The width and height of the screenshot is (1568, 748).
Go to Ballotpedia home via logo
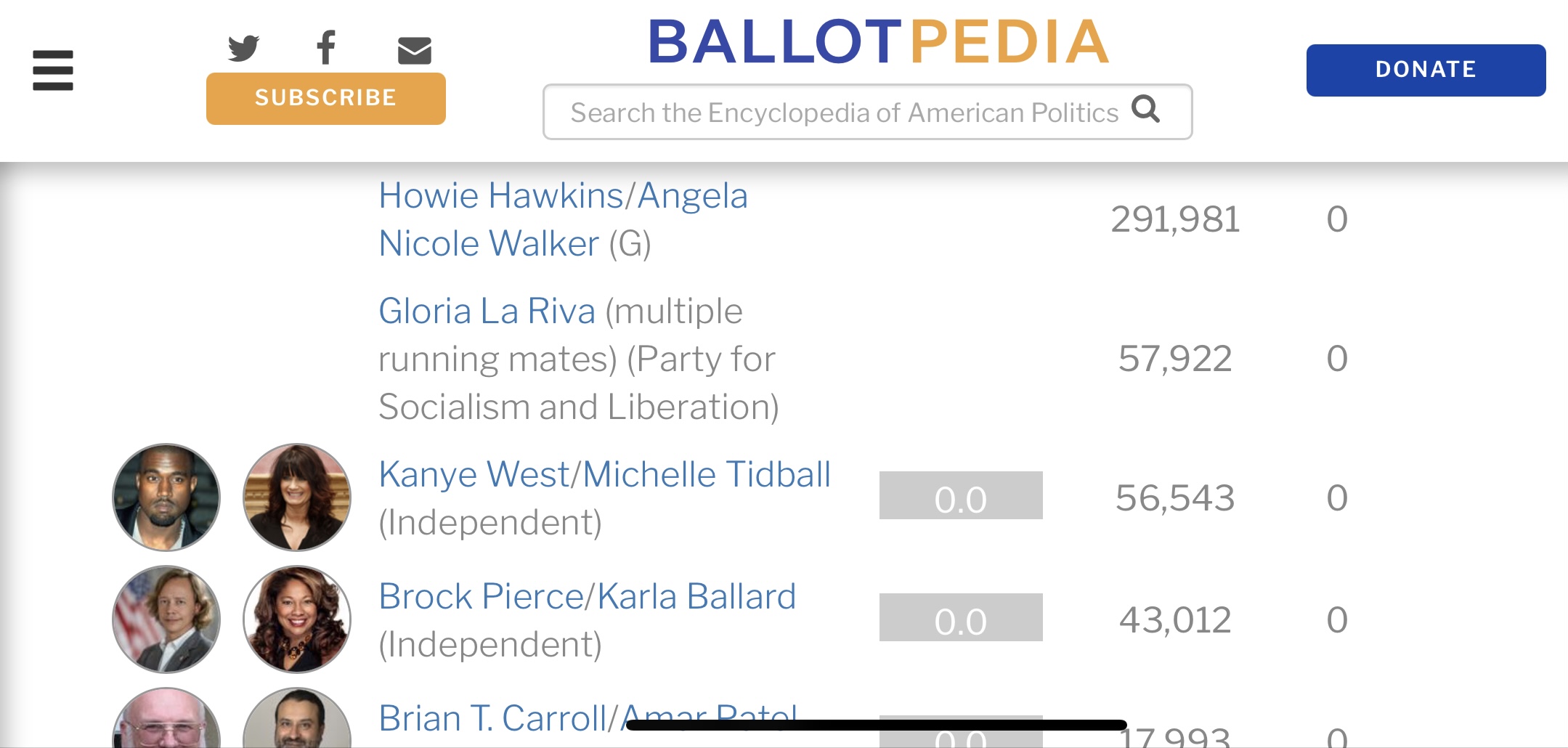878,41
